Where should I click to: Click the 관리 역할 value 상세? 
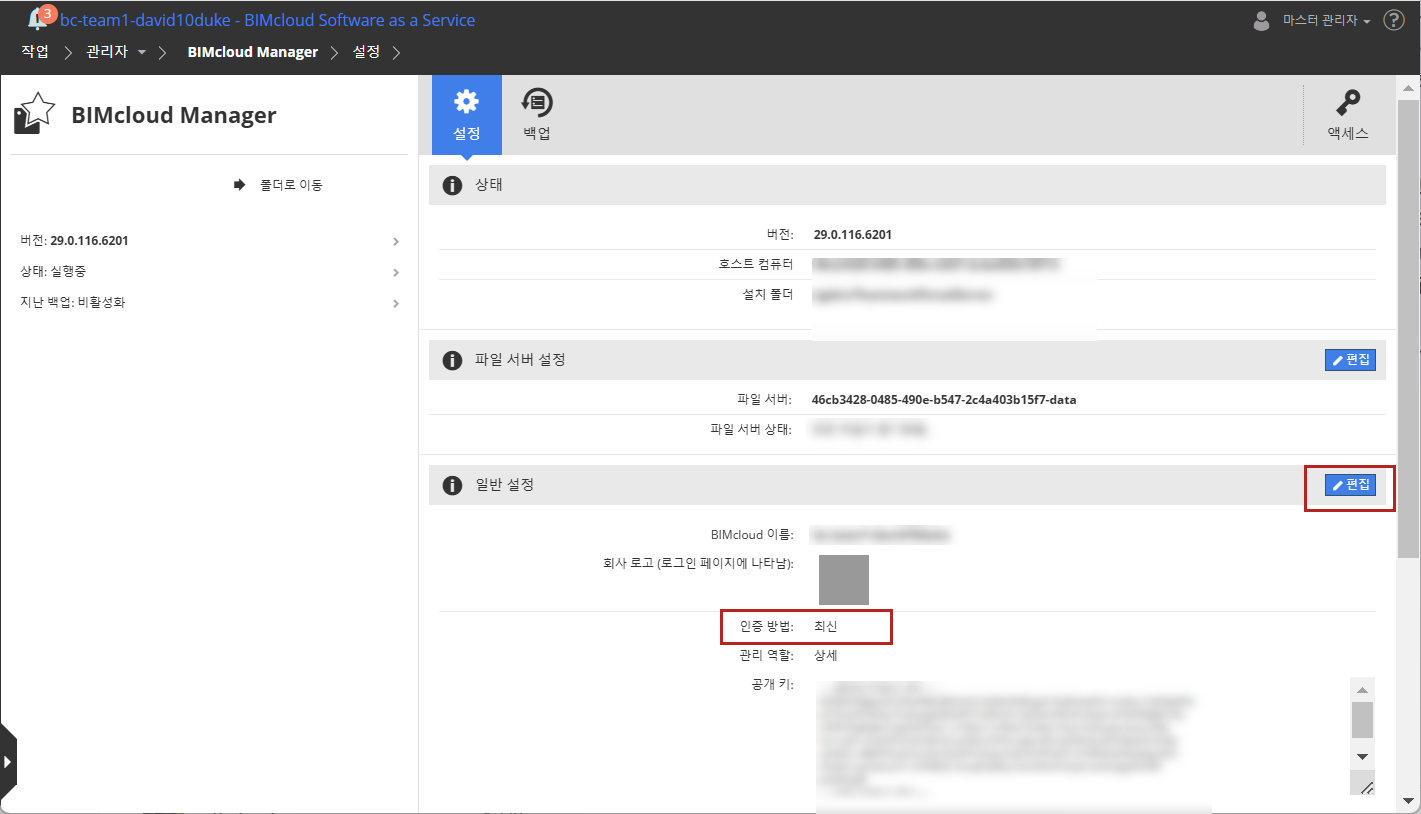826,656
